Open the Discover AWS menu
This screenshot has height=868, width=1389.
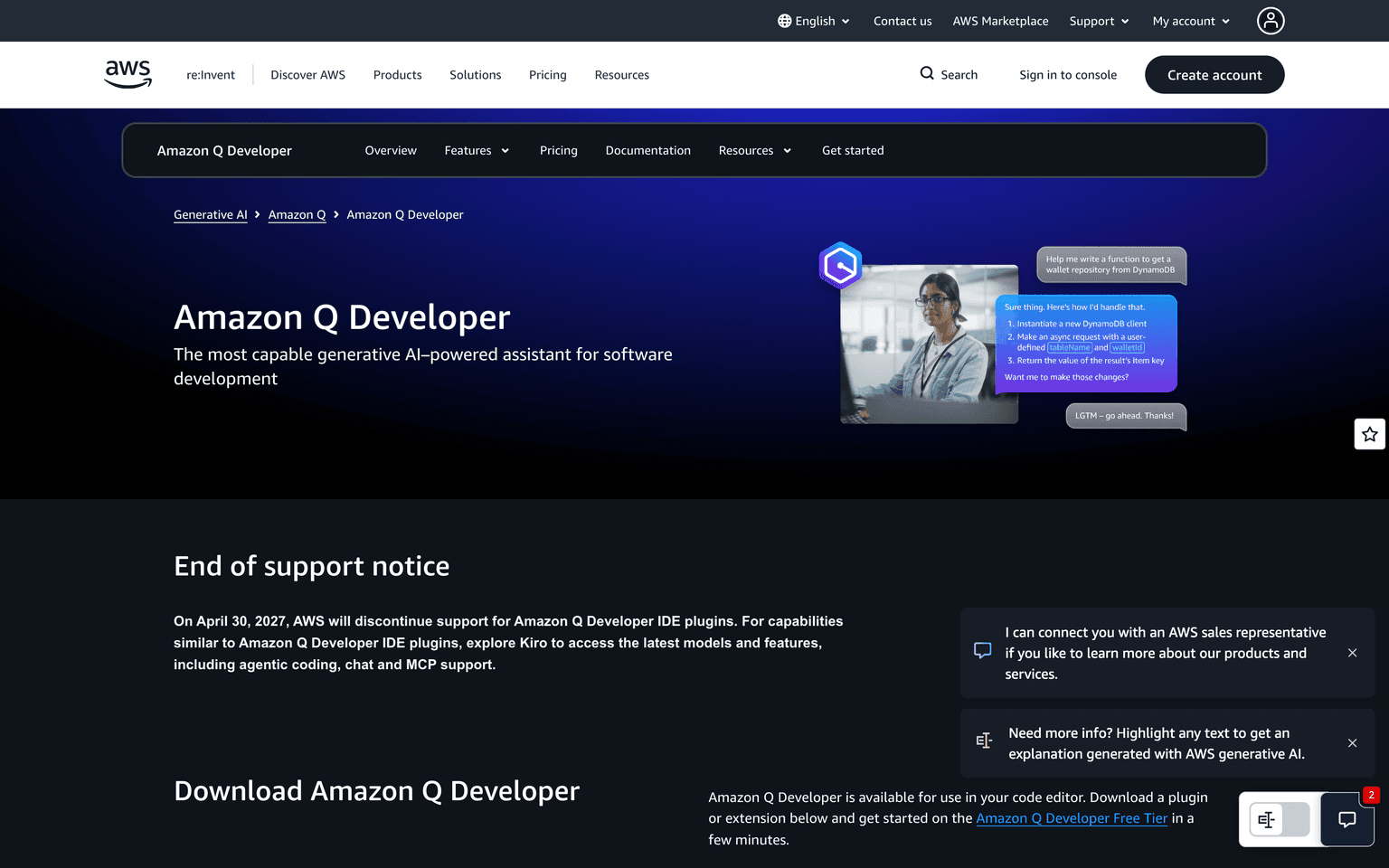coord(307,75)
